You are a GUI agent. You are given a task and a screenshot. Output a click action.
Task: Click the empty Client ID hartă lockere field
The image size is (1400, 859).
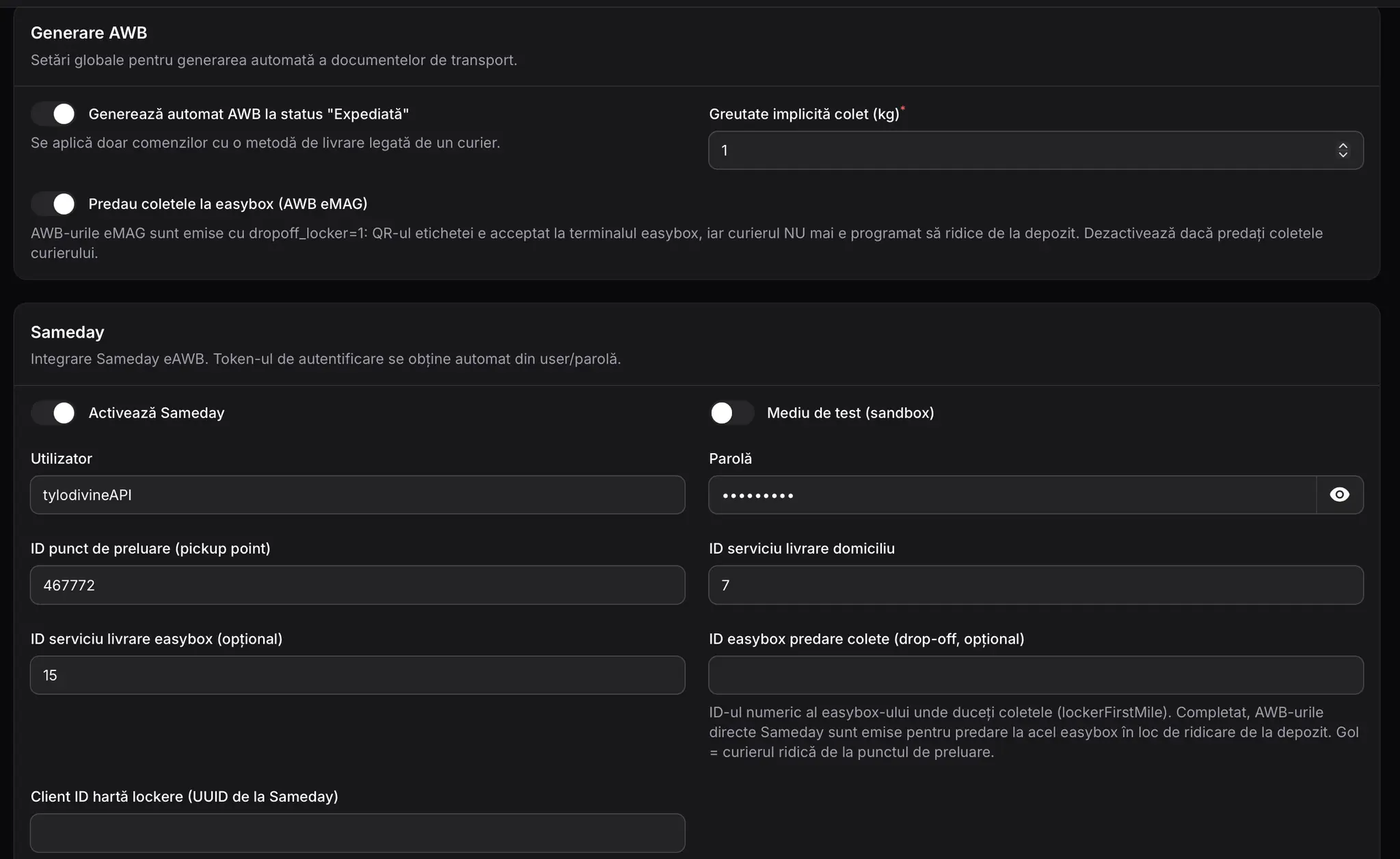tap(358, 833)
